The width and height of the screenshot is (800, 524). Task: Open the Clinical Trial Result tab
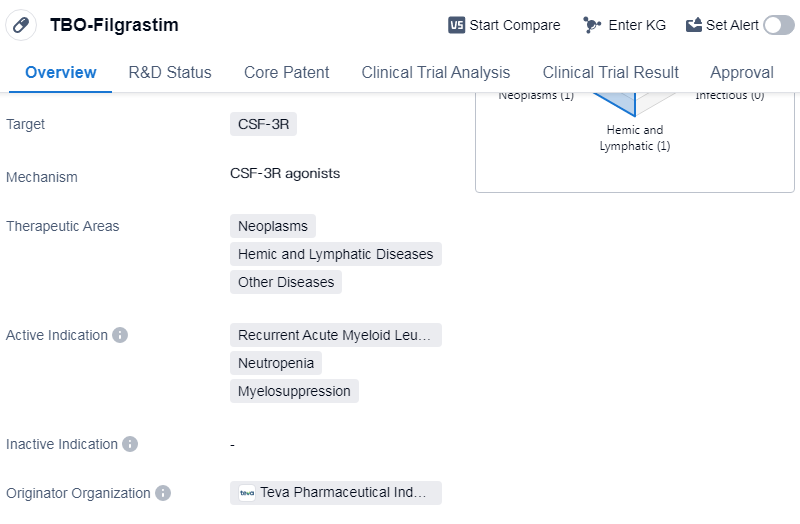pyautogui.click(x=610, y=72)
